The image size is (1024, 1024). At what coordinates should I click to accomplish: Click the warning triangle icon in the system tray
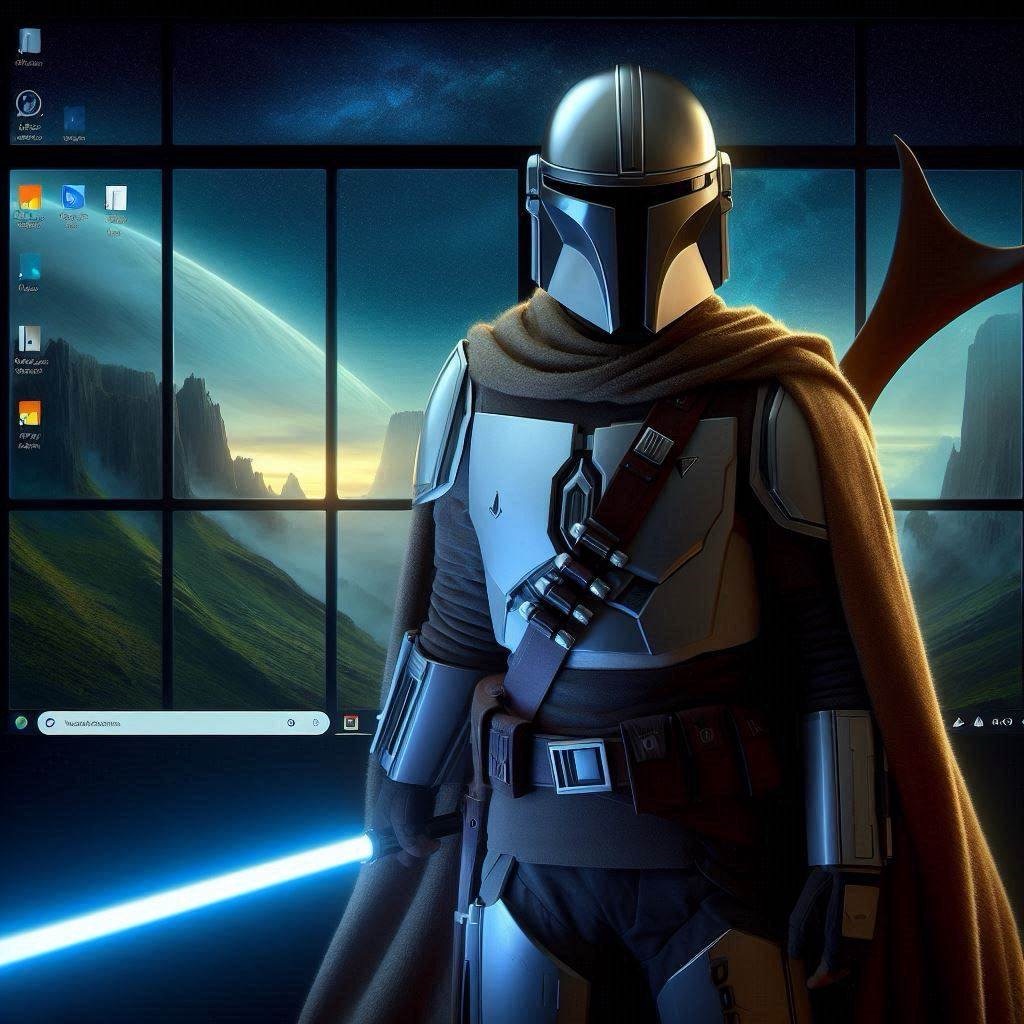point(980,721)
